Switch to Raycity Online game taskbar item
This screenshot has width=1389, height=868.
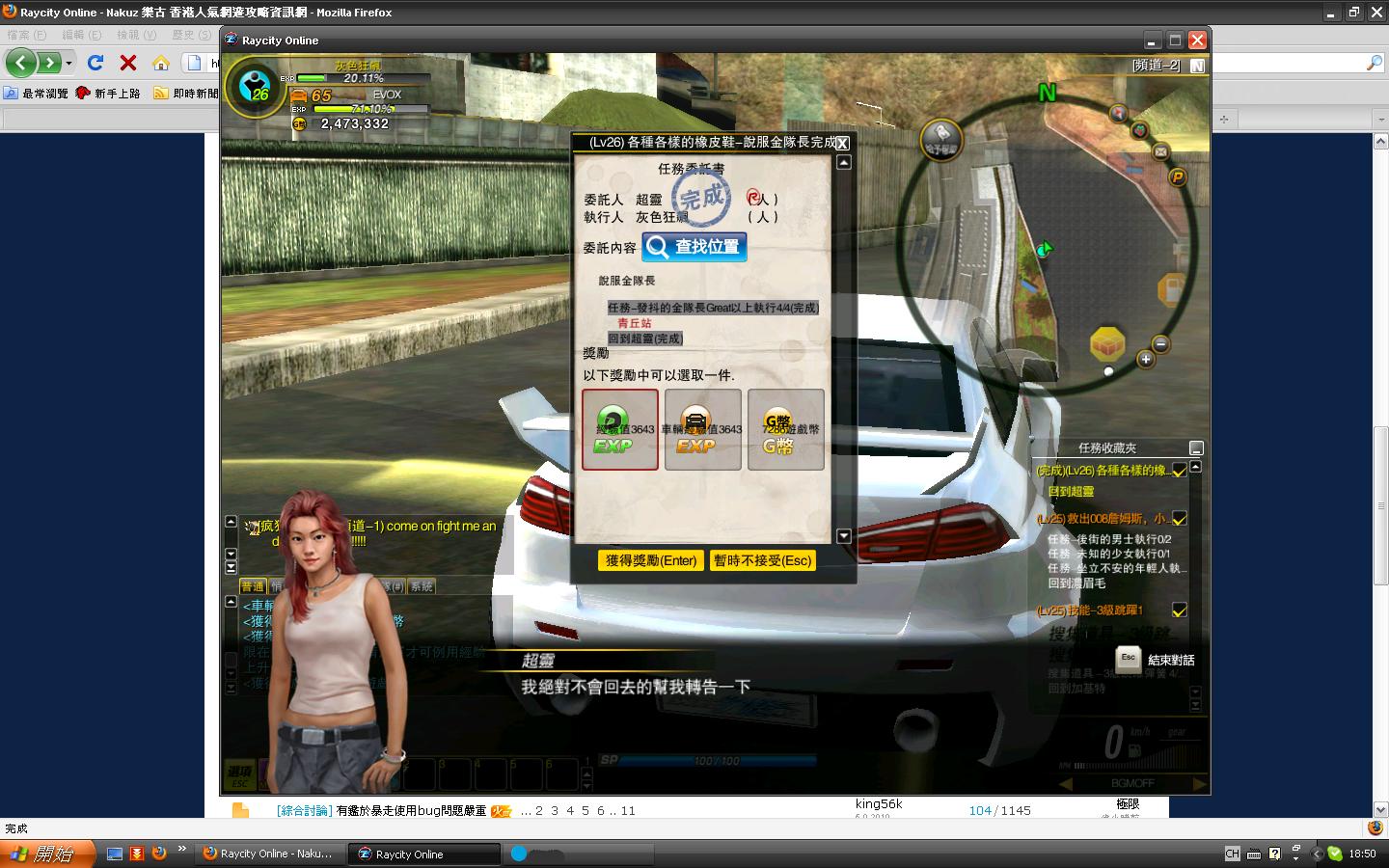click(x=424, y=854)
